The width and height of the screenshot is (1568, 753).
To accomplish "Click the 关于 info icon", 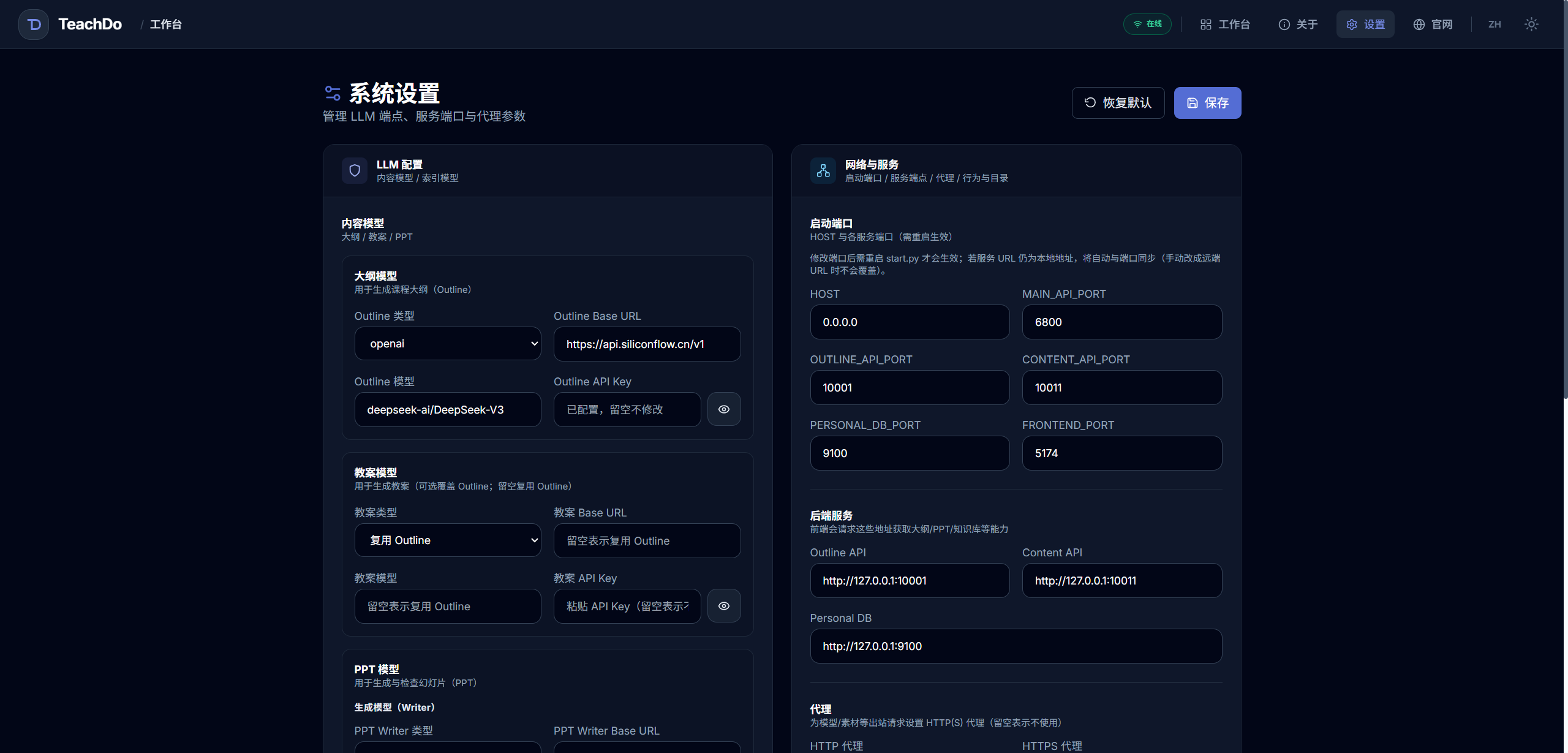I will (1284, 24).
